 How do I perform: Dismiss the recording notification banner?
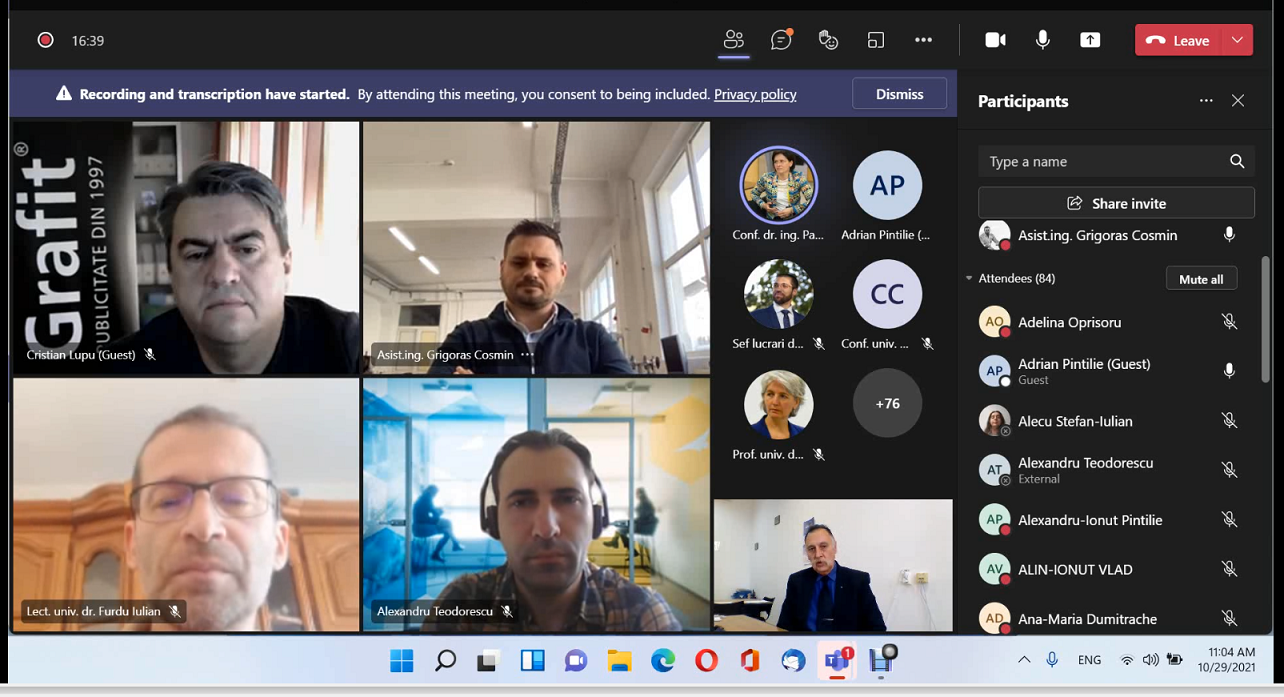coord(899,94)
